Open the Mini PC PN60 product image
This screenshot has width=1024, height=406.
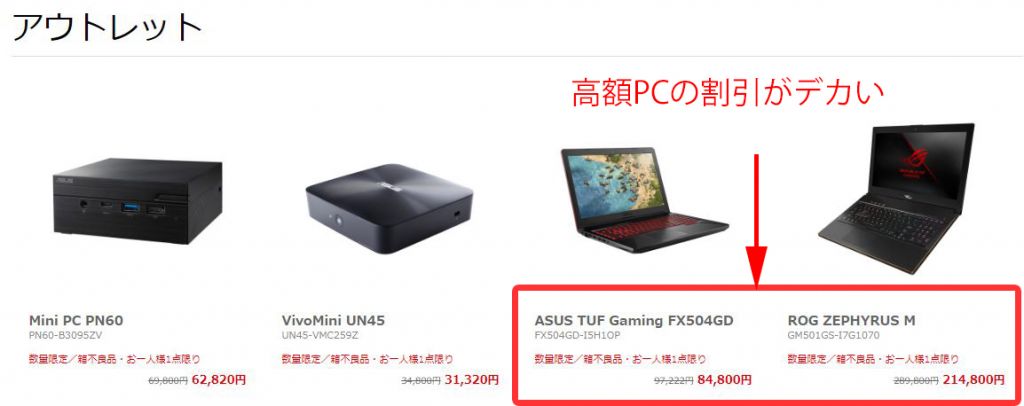coord(138,201)
